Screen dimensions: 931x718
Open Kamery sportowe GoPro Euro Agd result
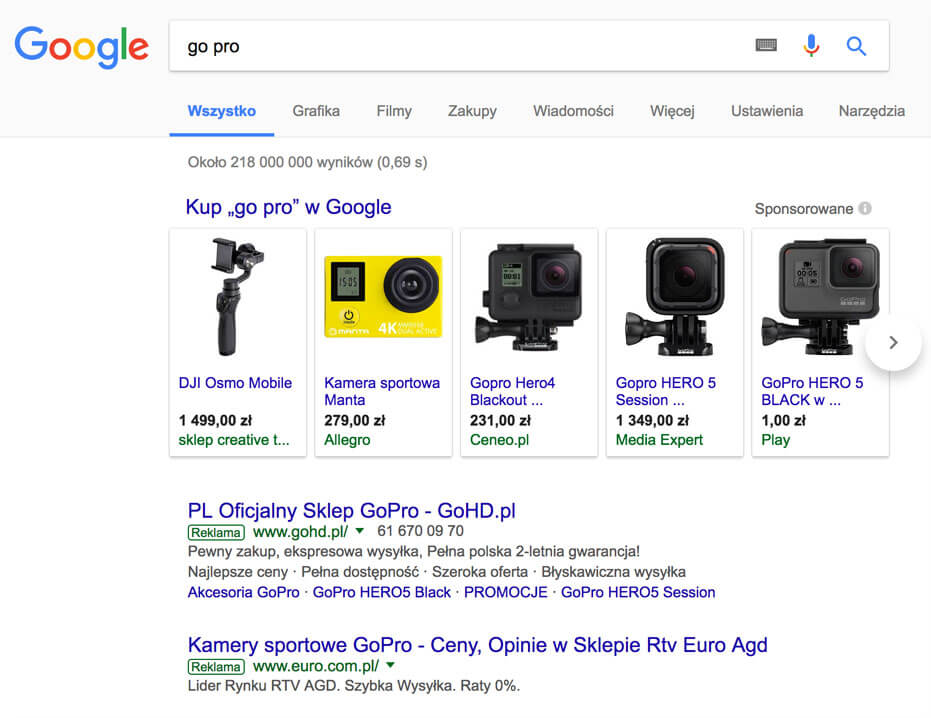(x=477, y=645)
